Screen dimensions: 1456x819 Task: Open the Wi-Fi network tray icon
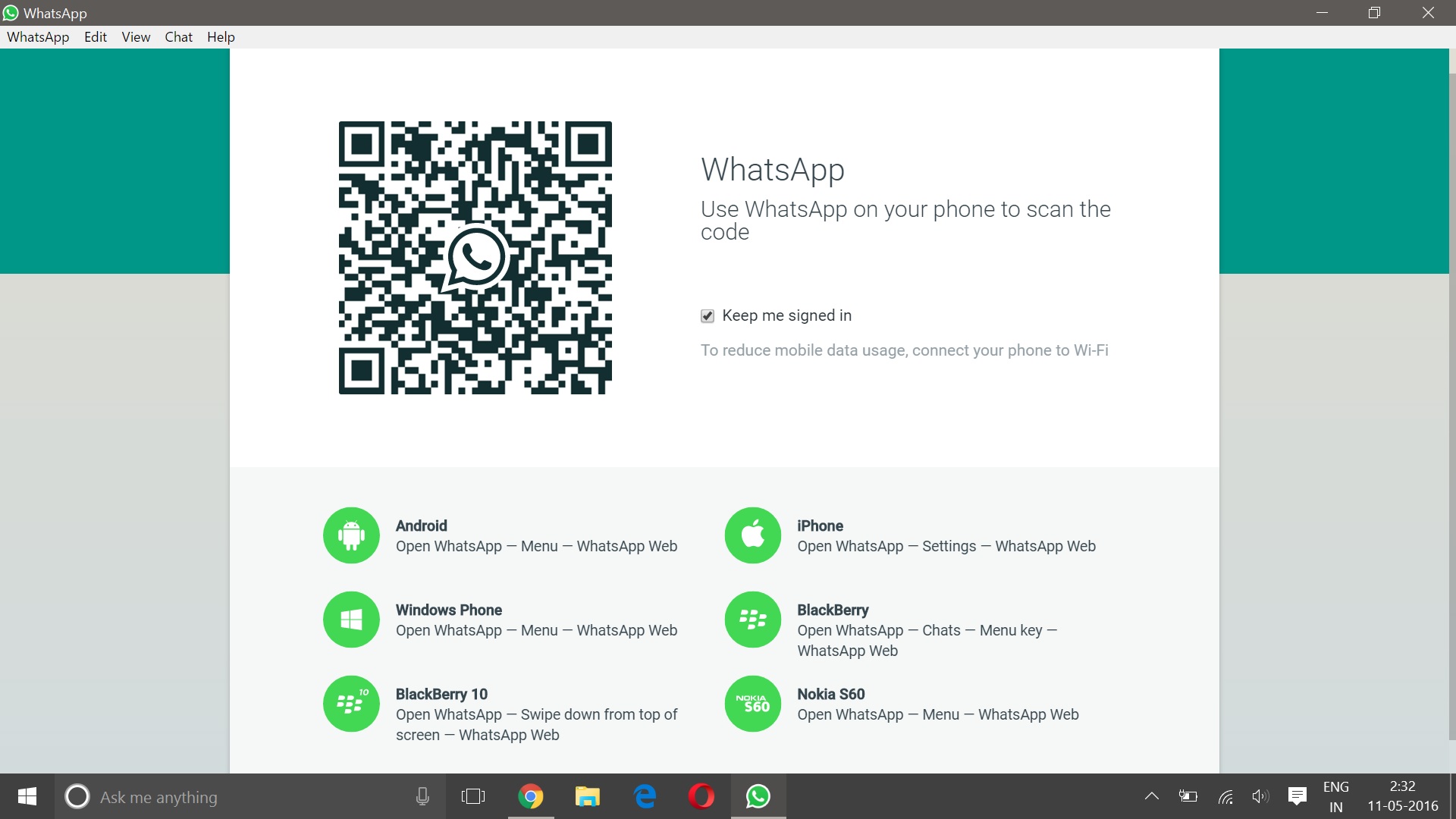pos(1225,796)
